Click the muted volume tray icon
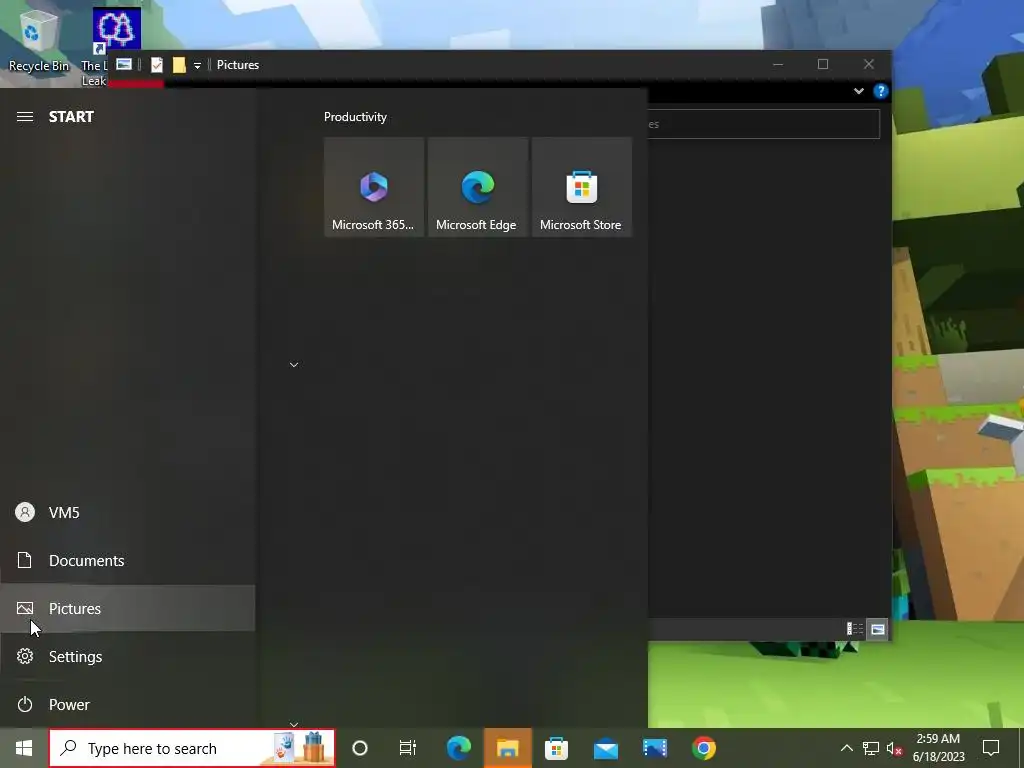The width and height of the screenshot is (1024, 768). (x=894, y=748)
